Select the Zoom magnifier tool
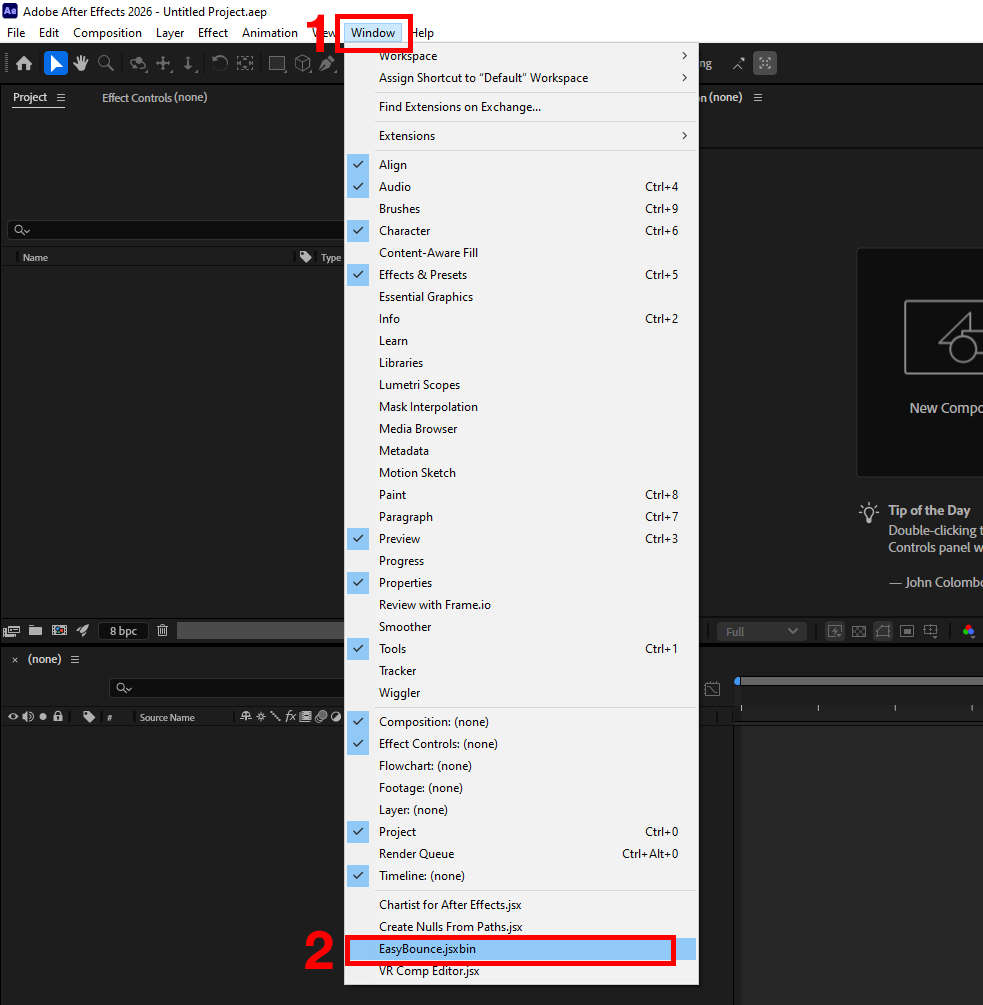The width and height of the screenshot is (983, 1005). [x=106, y=63]
